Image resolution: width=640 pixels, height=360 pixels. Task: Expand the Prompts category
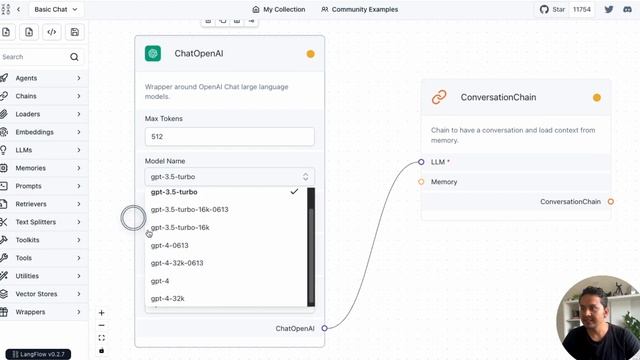pyautogui.click(x=44, y=186)
